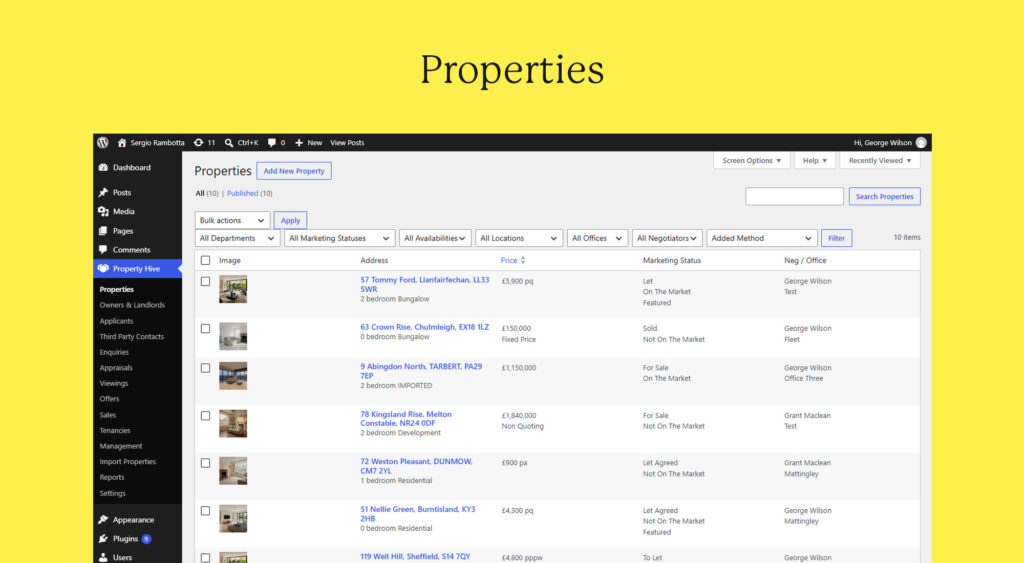Click the Posts pushpin icon
The height and width of the screenshot is (563, 1024).
103,193
